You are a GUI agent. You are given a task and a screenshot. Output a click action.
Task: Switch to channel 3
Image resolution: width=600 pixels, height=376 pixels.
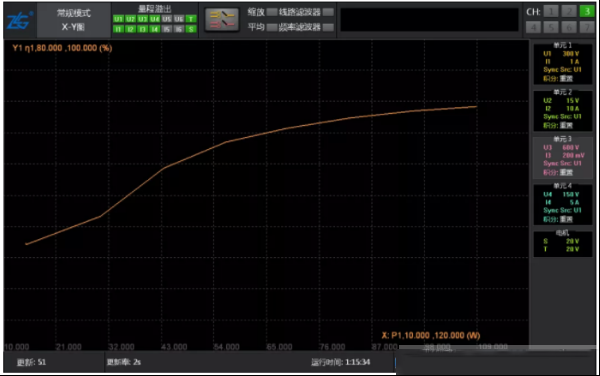tap(587, 11)
